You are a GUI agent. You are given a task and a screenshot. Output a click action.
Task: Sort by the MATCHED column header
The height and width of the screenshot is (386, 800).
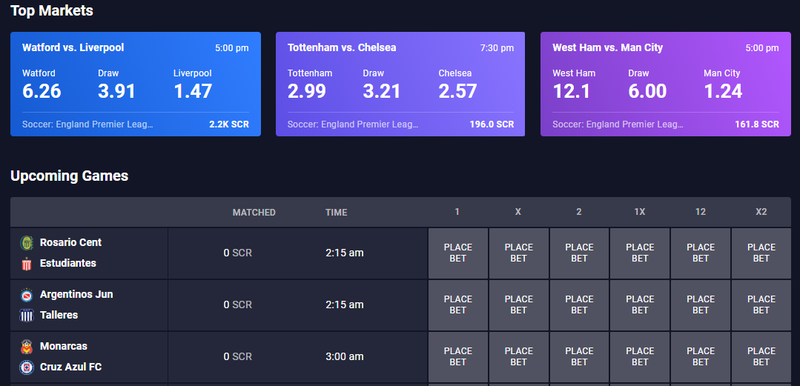254,213
